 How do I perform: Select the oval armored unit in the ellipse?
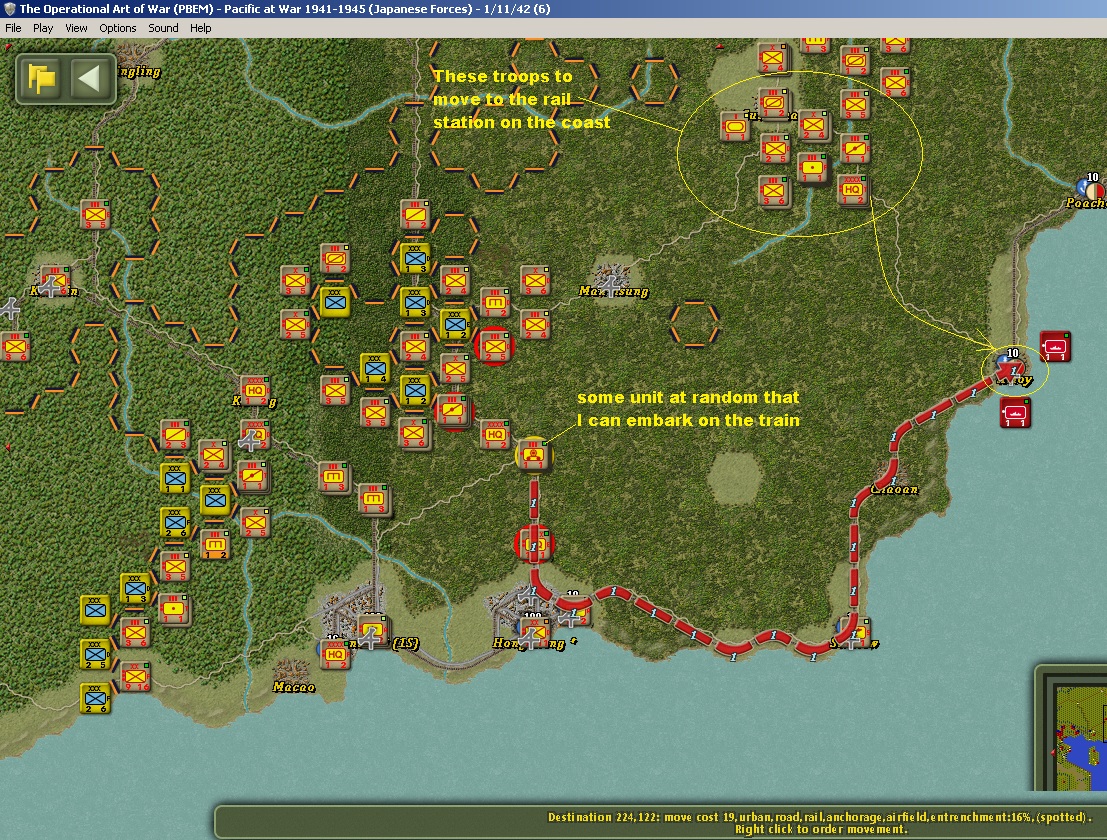pos(735,128)
